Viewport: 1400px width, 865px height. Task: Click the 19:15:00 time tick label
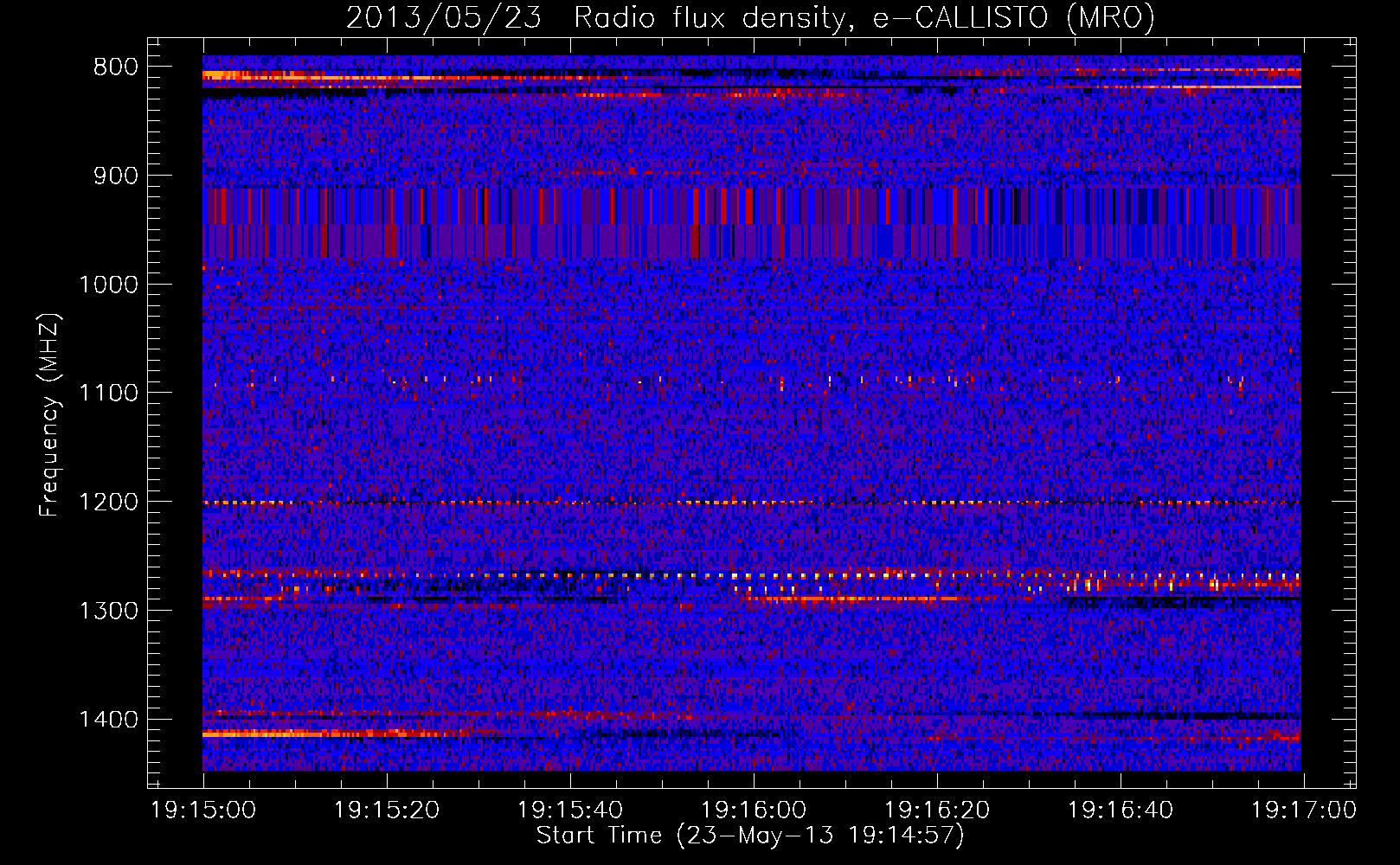(x=203, y=811)
